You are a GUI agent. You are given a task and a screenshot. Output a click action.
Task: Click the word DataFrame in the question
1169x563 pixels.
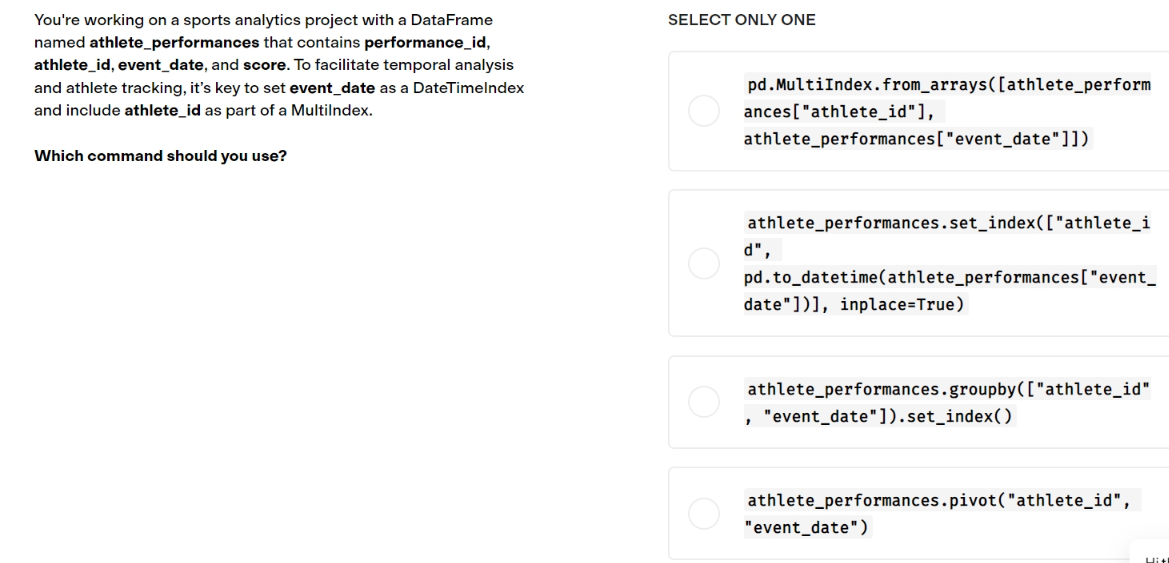coord(452,19)
